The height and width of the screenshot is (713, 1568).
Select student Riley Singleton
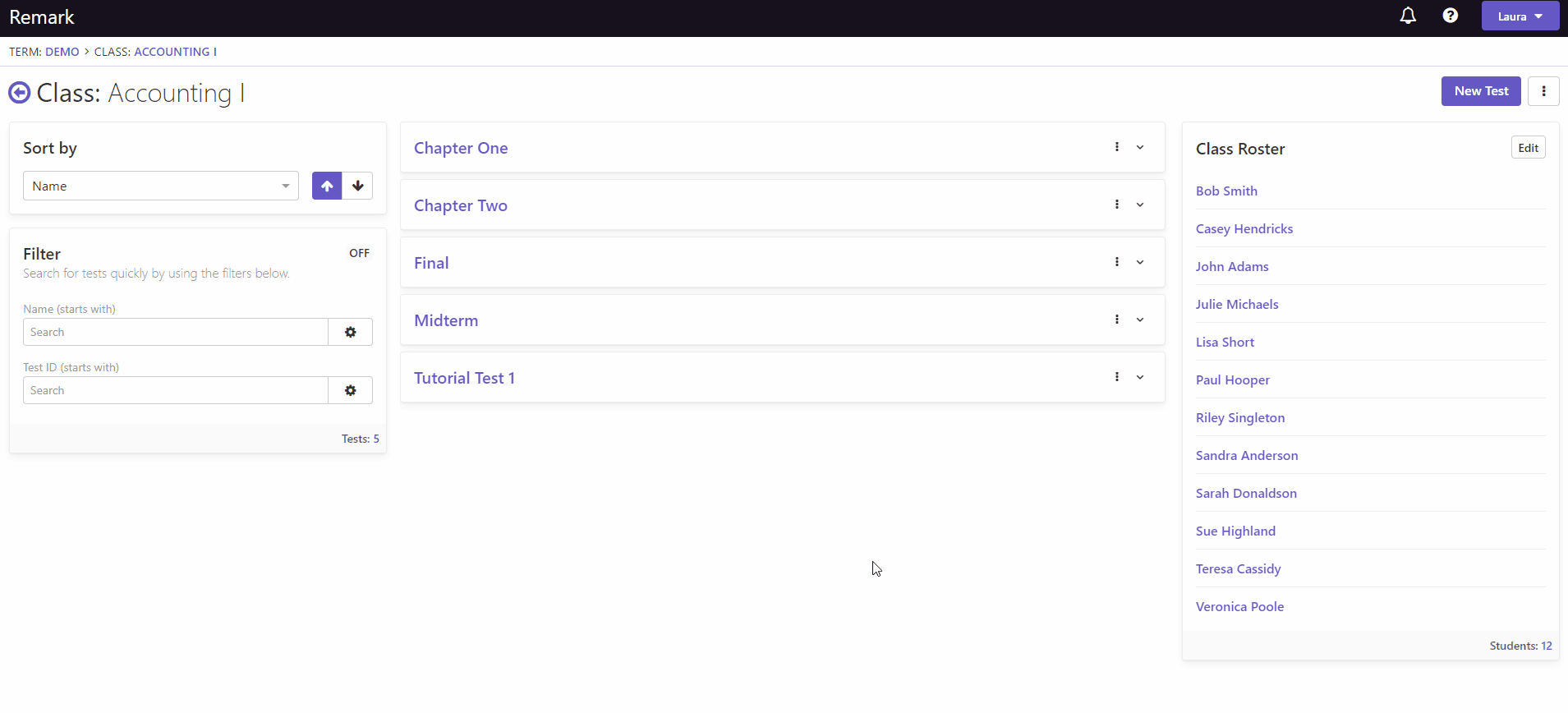[x=1240, y=417]
